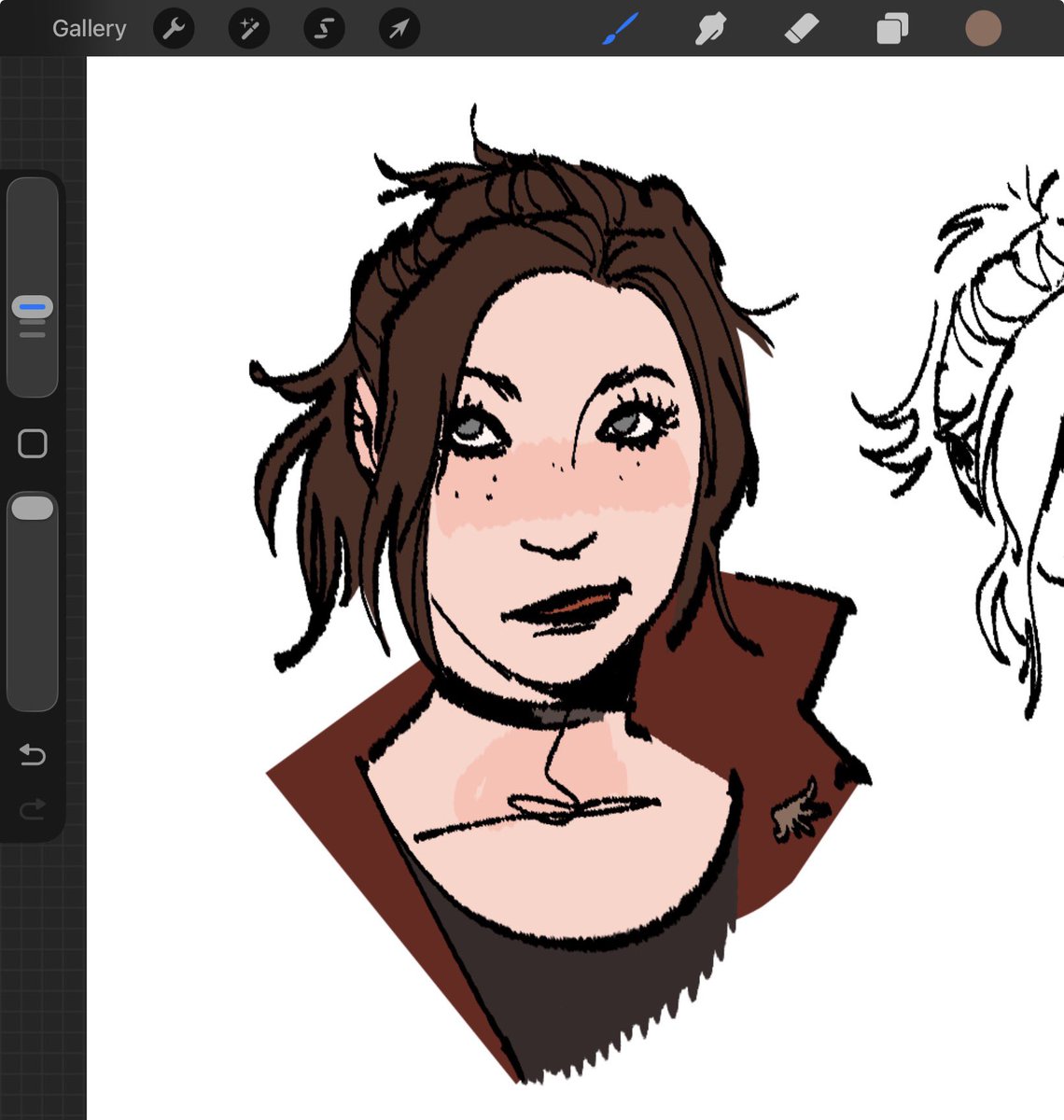Image resolution: width=1064 pixels, height=1120 pixels.
Task: Click the brush opacity slider handle
Action: click(33, 508)
